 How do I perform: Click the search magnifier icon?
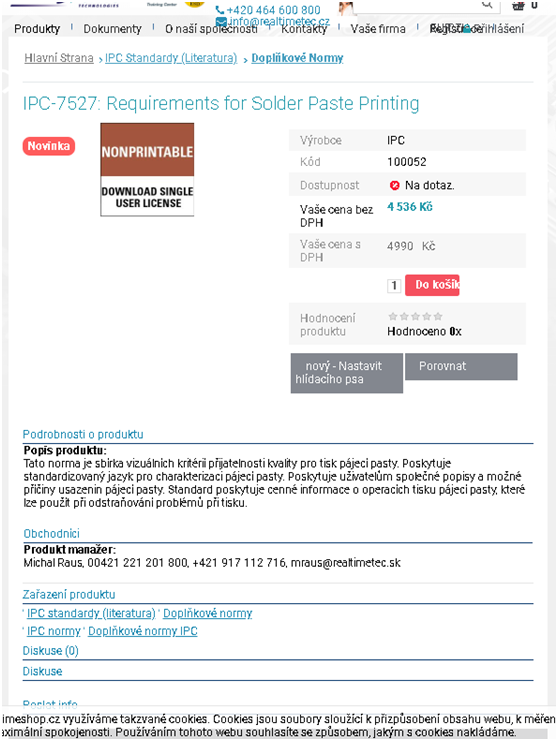[x=487, y=4]
